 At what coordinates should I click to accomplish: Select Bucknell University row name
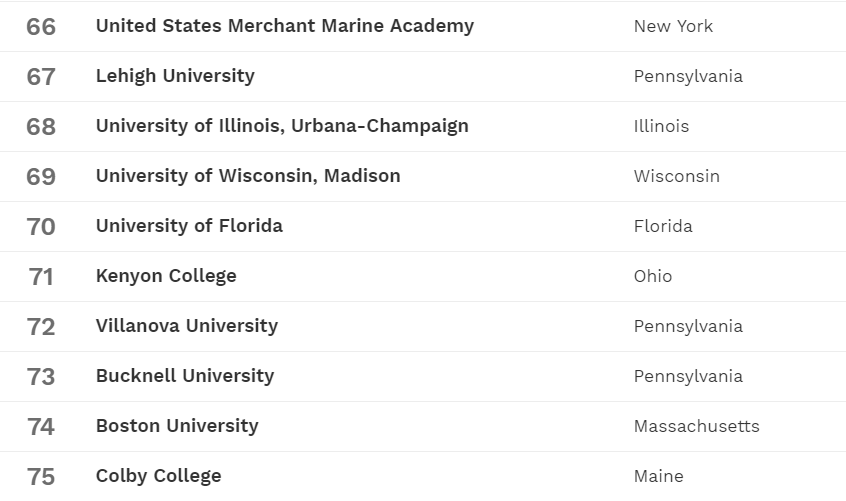[185, 376]
